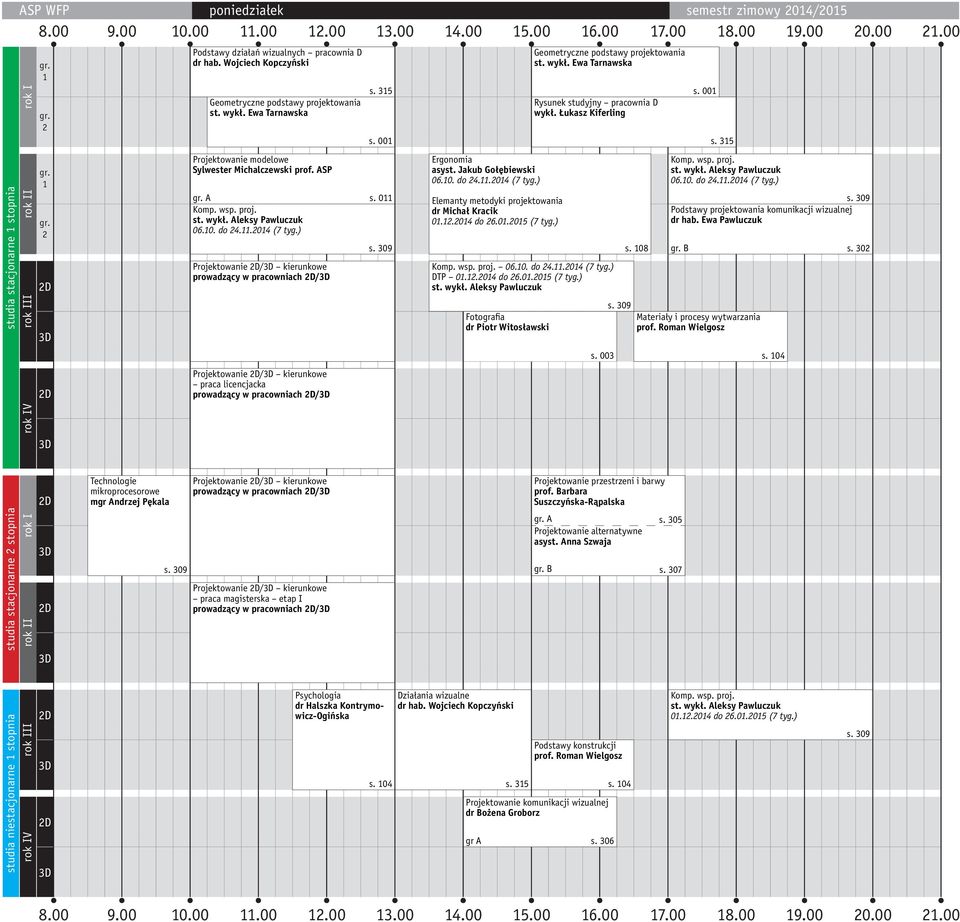Viewport: 960px width, 922px height.
Task: Select 'dr Halszka Kontrymowicz-Ogińska' instructor name
Action: point(339,711)
